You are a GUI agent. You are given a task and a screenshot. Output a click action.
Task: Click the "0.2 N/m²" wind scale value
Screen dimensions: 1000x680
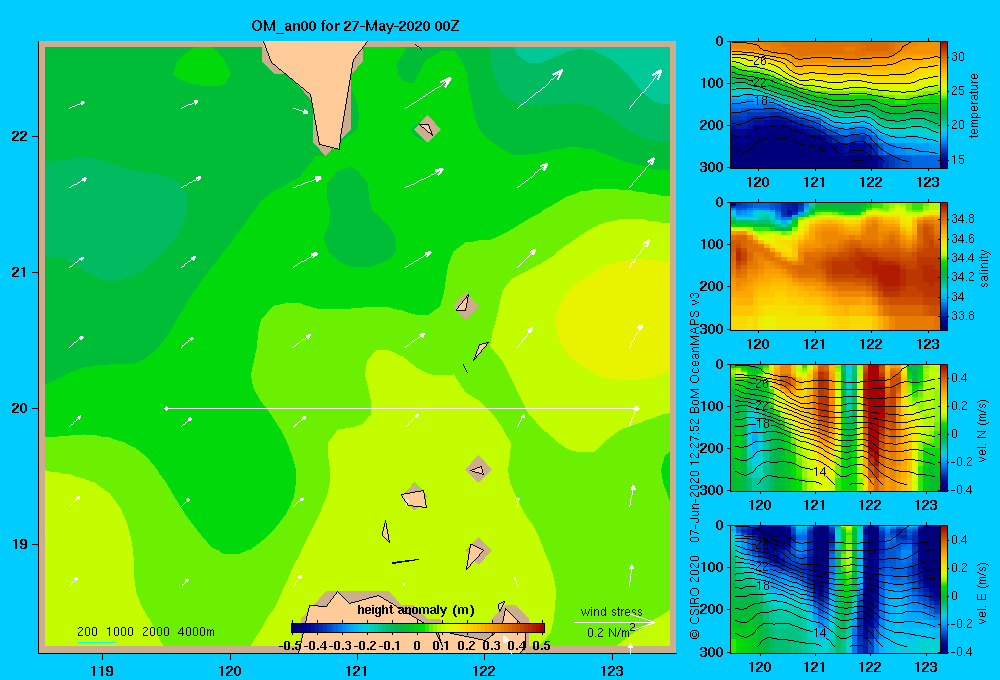[610, 632]
